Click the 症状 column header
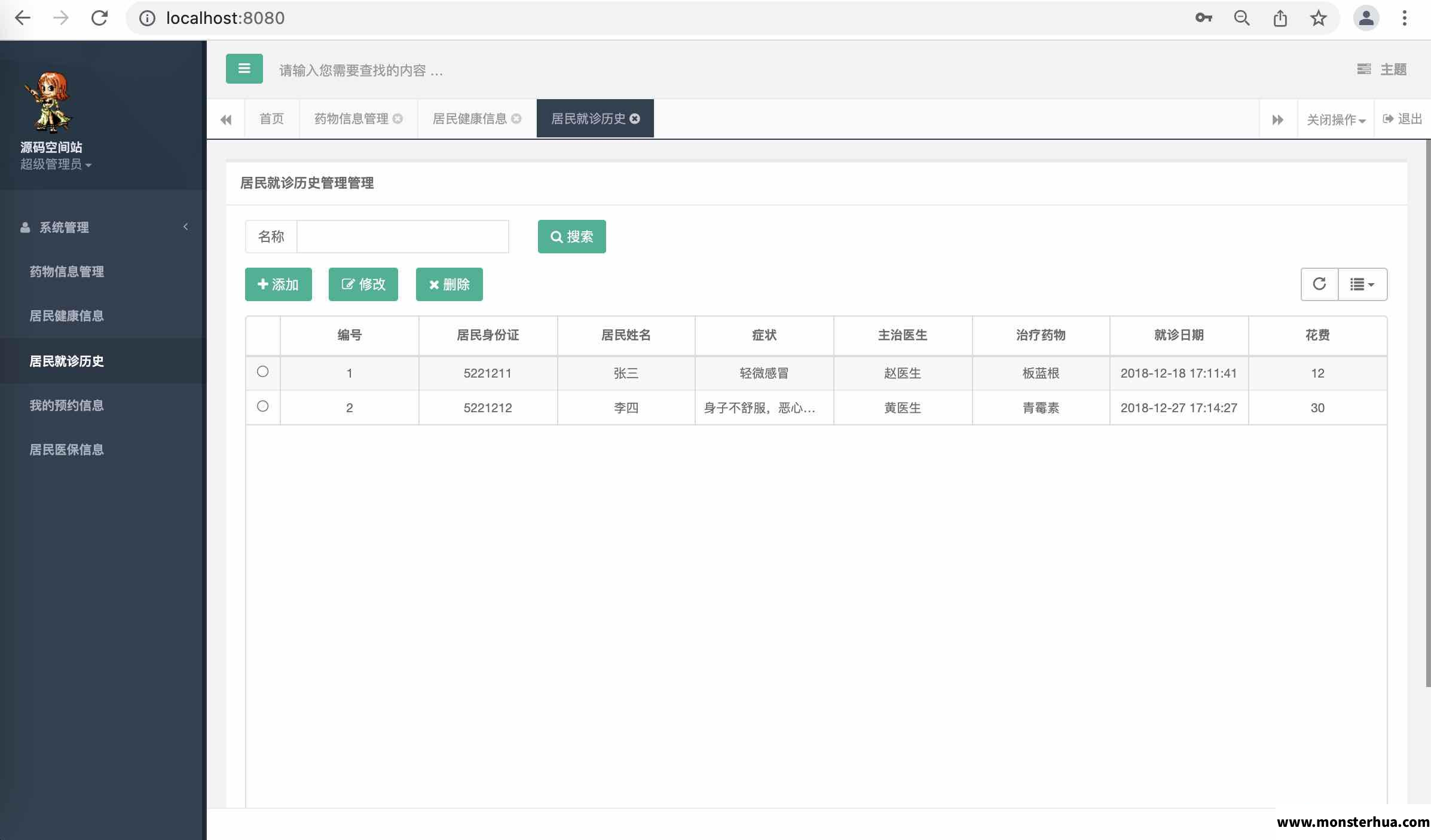This screenshot has width=1431, height=840. pos(764,335)
